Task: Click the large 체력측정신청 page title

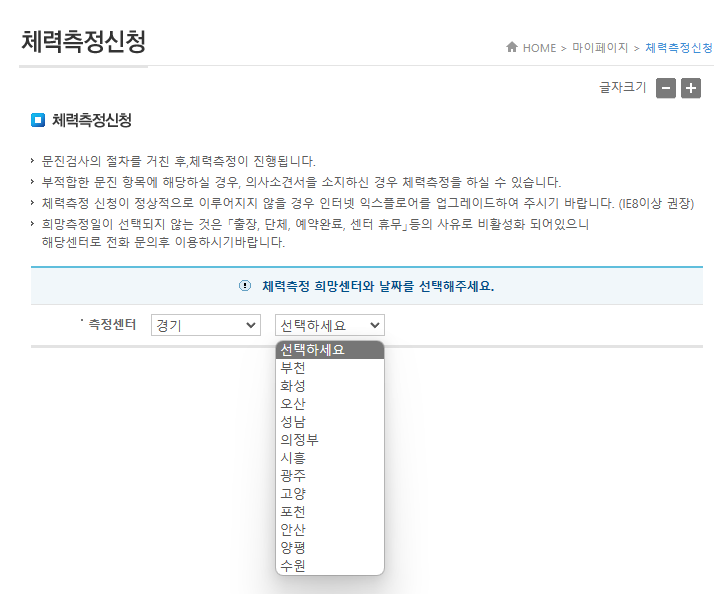Action: coord(84,41)
